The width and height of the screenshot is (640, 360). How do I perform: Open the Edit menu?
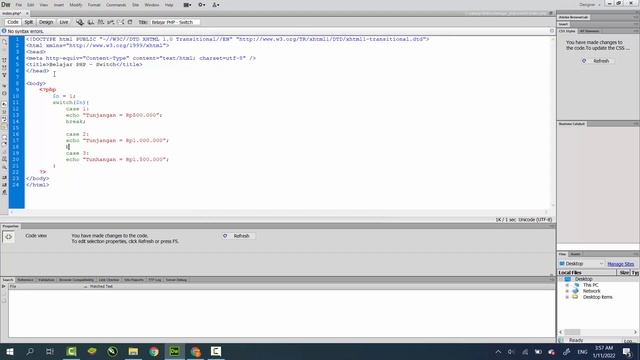(31, 5)
